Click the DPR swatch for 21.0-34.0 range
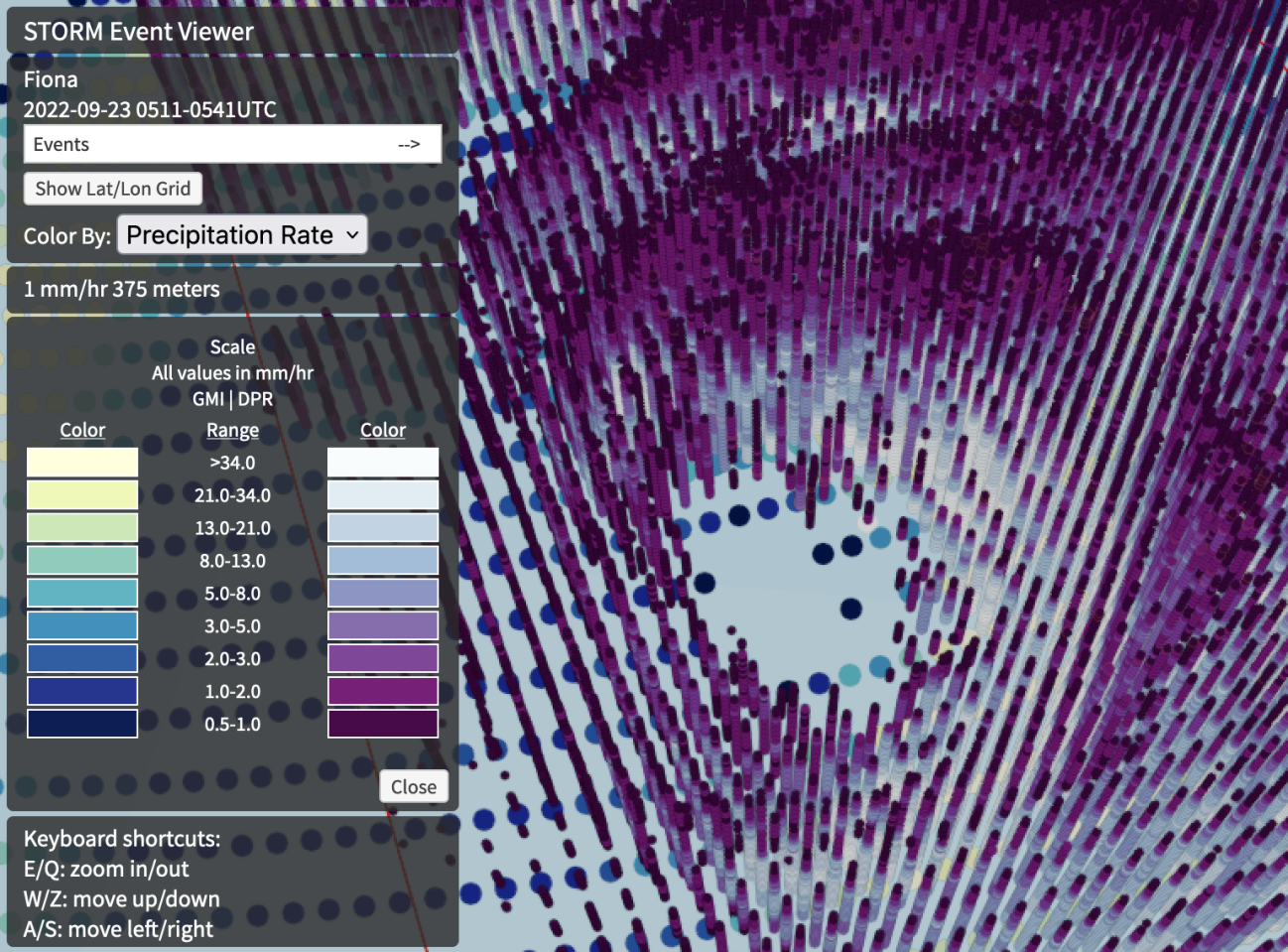 pos(383,495)
